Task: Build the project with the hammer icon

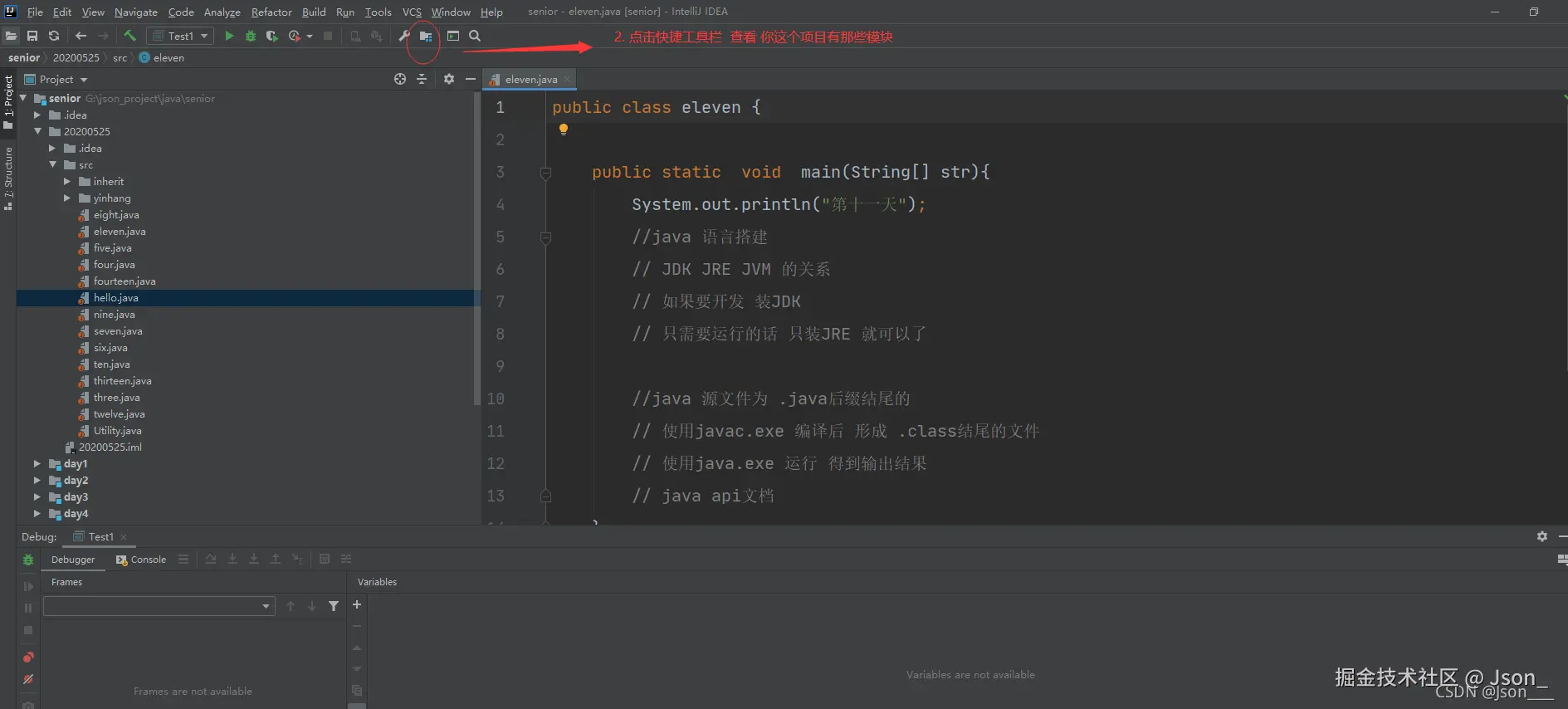Action: click(x=129, y=36)
